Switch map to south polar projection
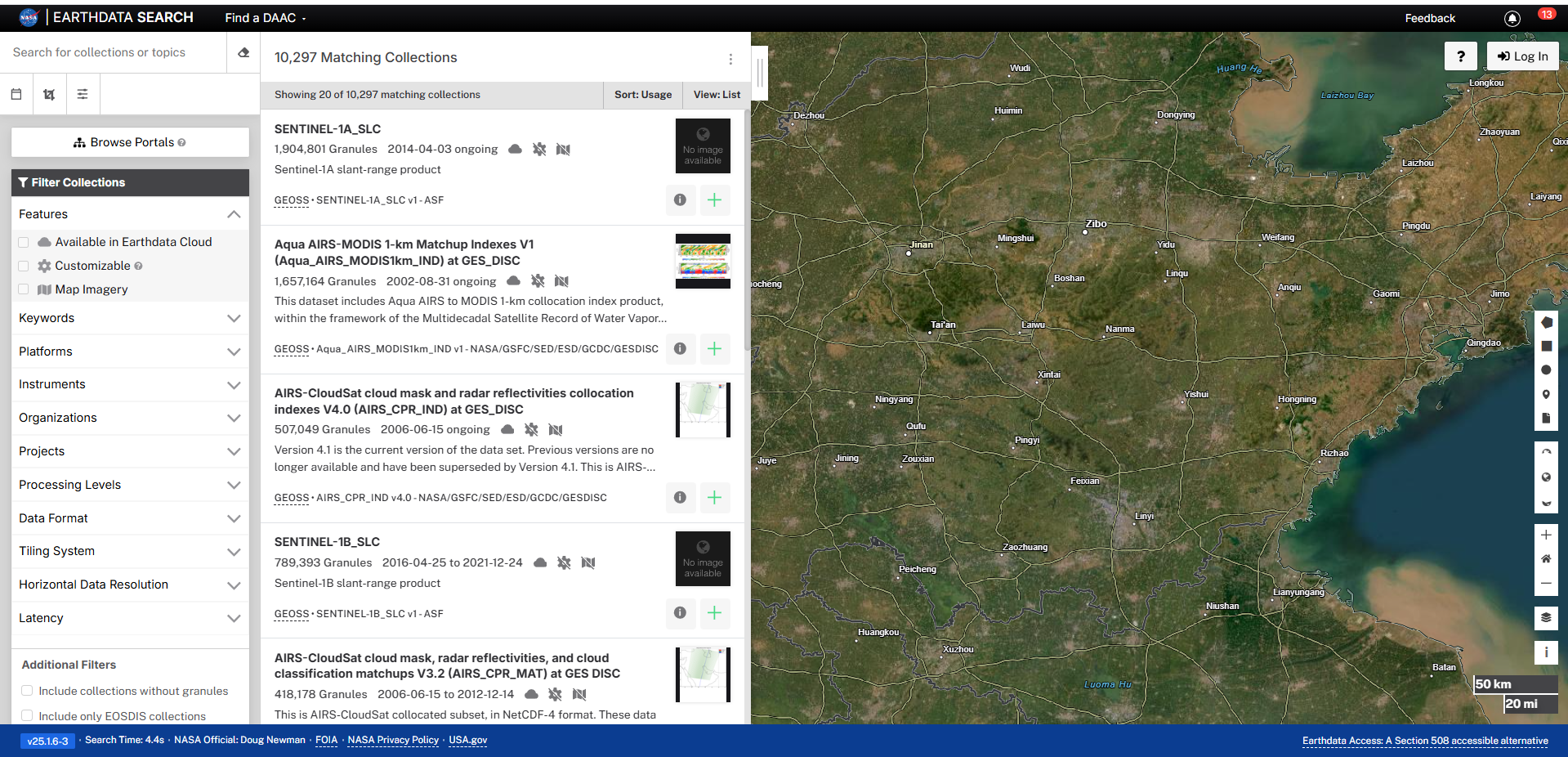 (x=1546, y=502)
